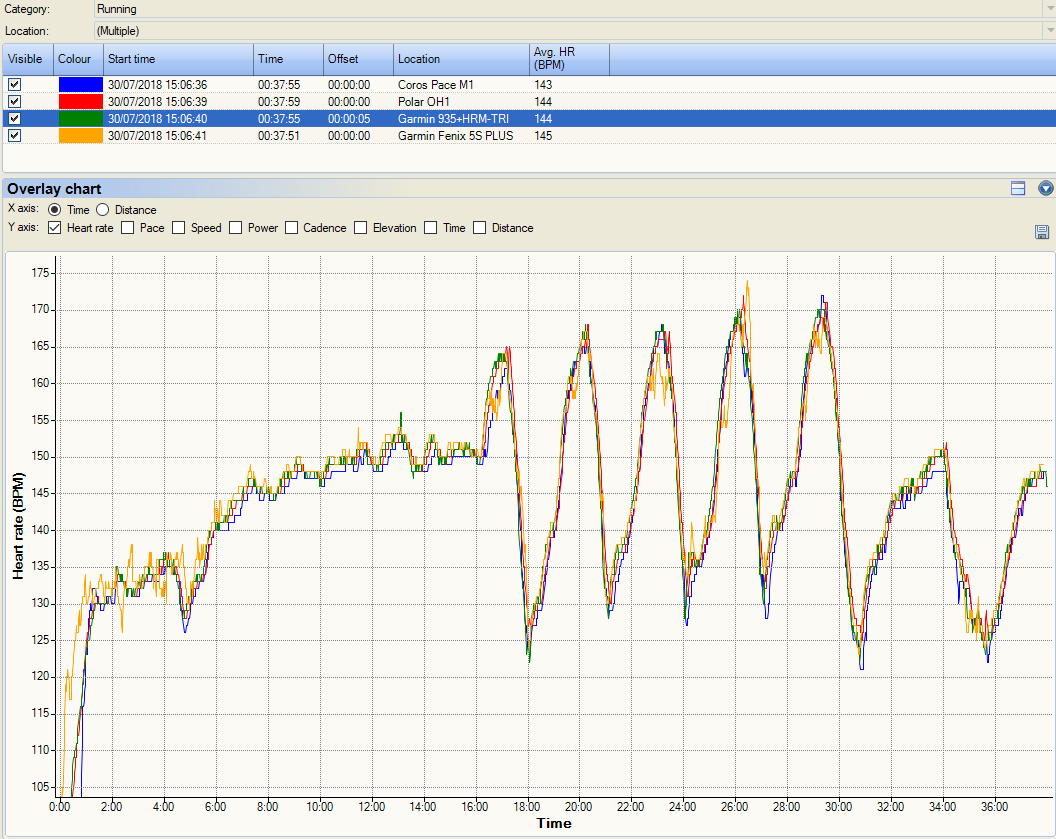Click the orange Garmin Fenix colour swatch
This screenshot has height=839, width=1056.
[80, 136]
